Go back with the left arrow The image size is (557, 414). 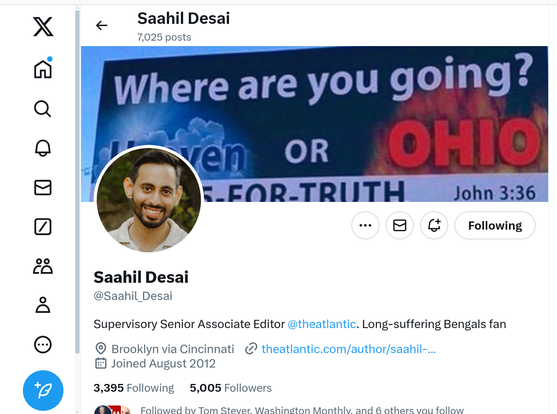coord(102,26)
